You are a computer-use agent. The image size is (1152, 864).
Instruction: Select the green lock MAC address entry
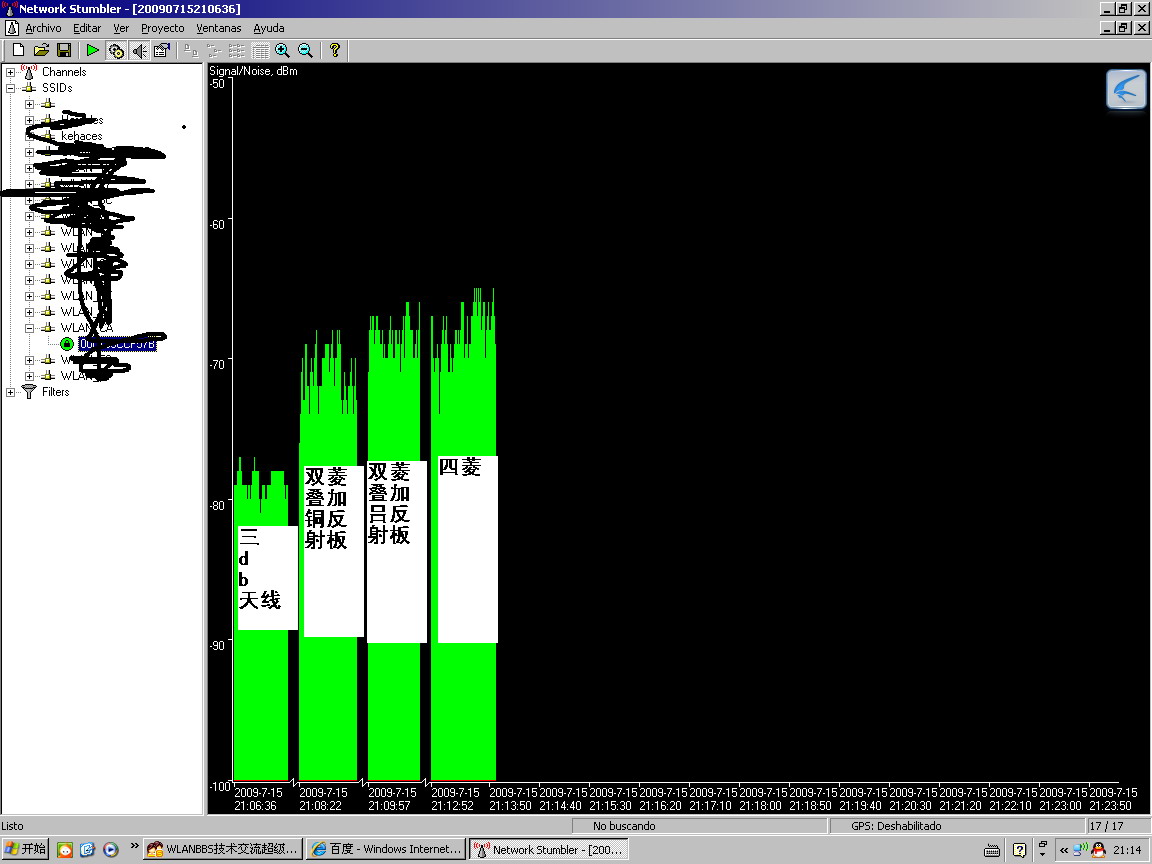click(x=116, y=344)
